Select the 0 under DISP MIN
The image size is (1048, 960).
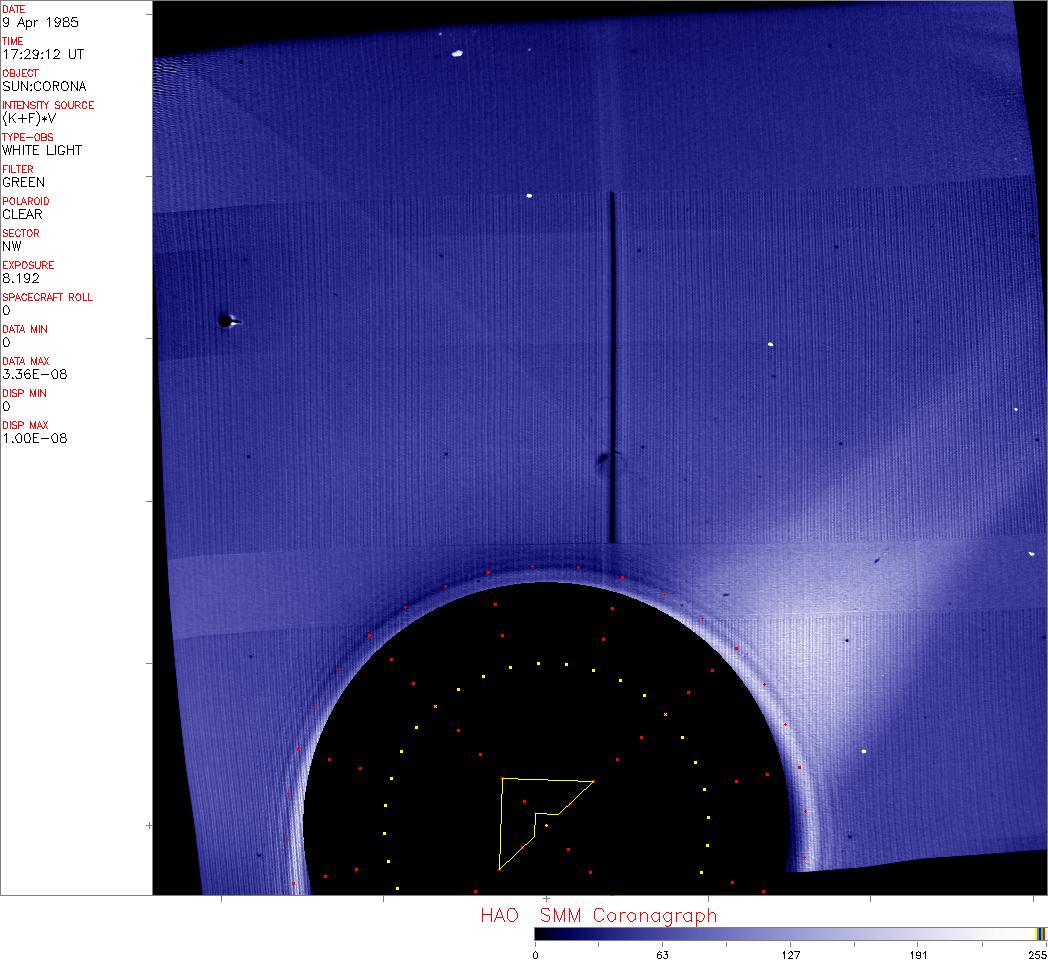[6, 406]
